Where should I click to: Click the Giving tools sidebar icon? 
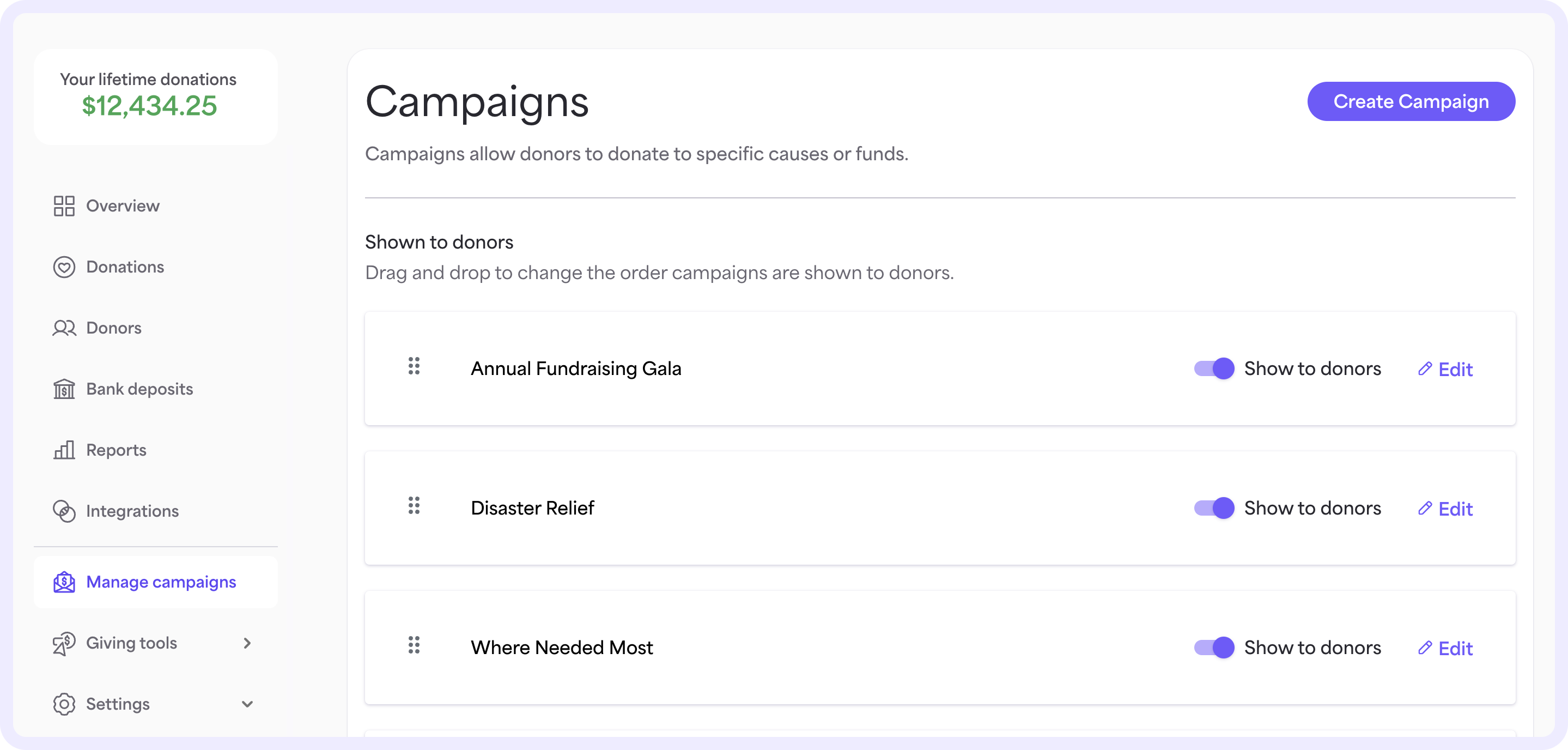(64, 642)
